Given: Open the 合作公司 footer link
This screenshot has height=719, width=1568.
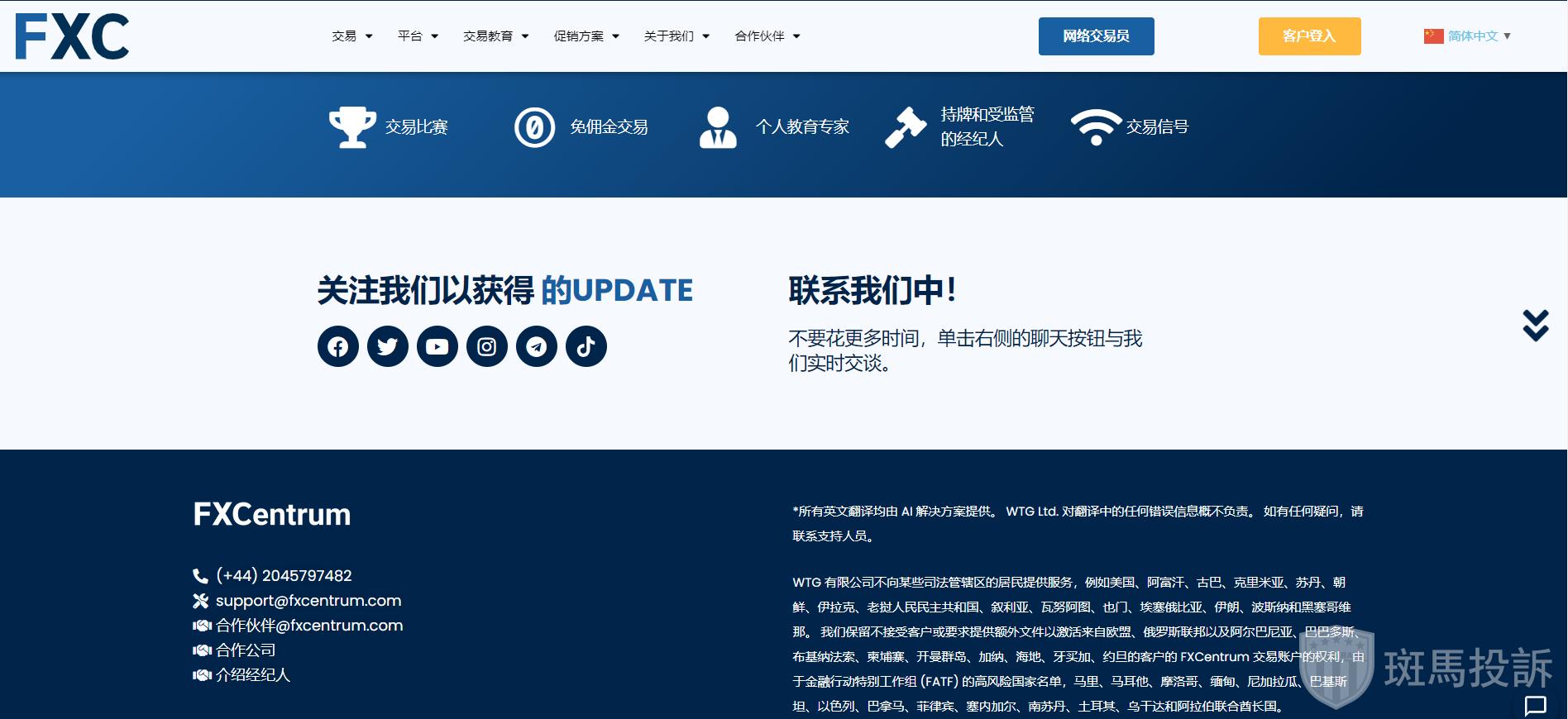Looking at the screenshot, I should 246,650.
